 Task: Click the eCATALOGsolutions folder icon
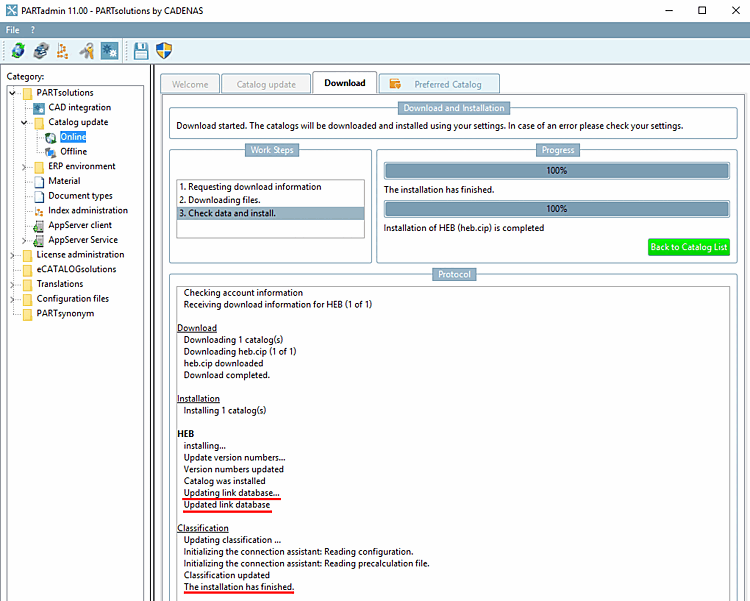click(28, 270)
